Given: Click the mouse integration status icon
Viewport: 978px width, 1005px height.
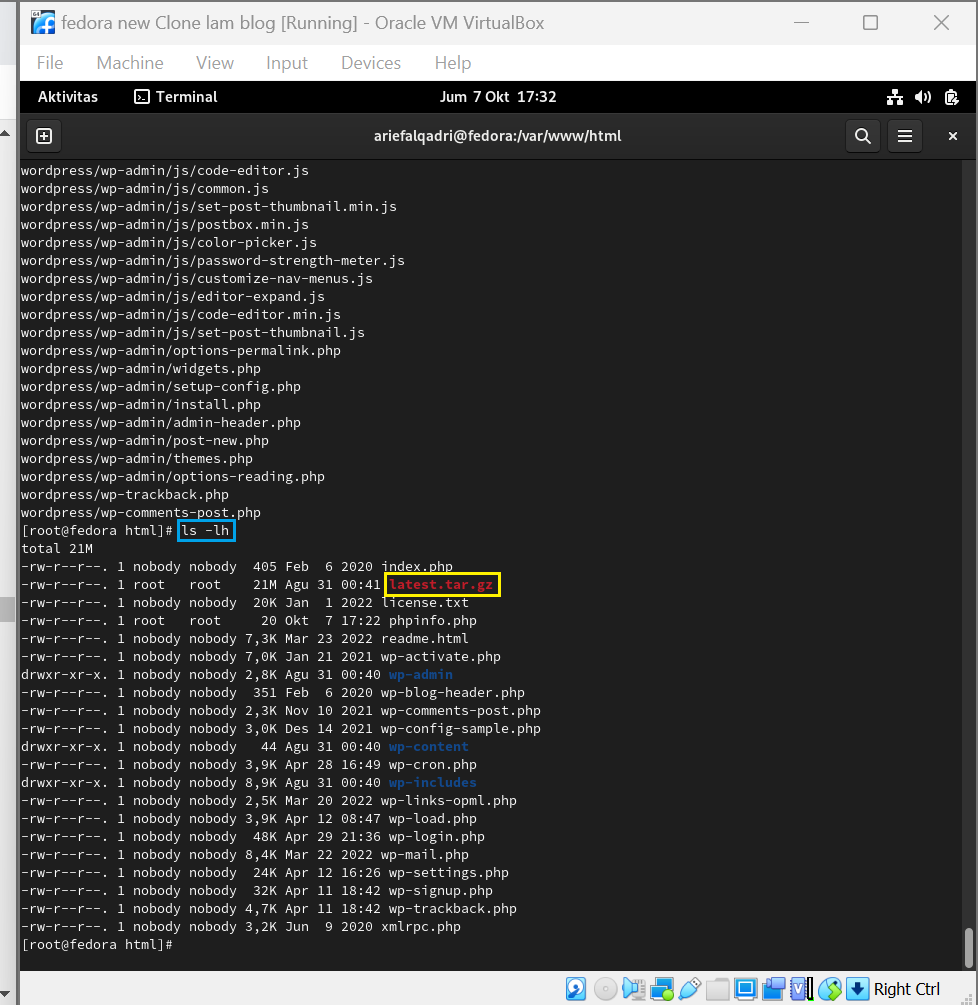Looking at the screenshot, I should (829, 988).
